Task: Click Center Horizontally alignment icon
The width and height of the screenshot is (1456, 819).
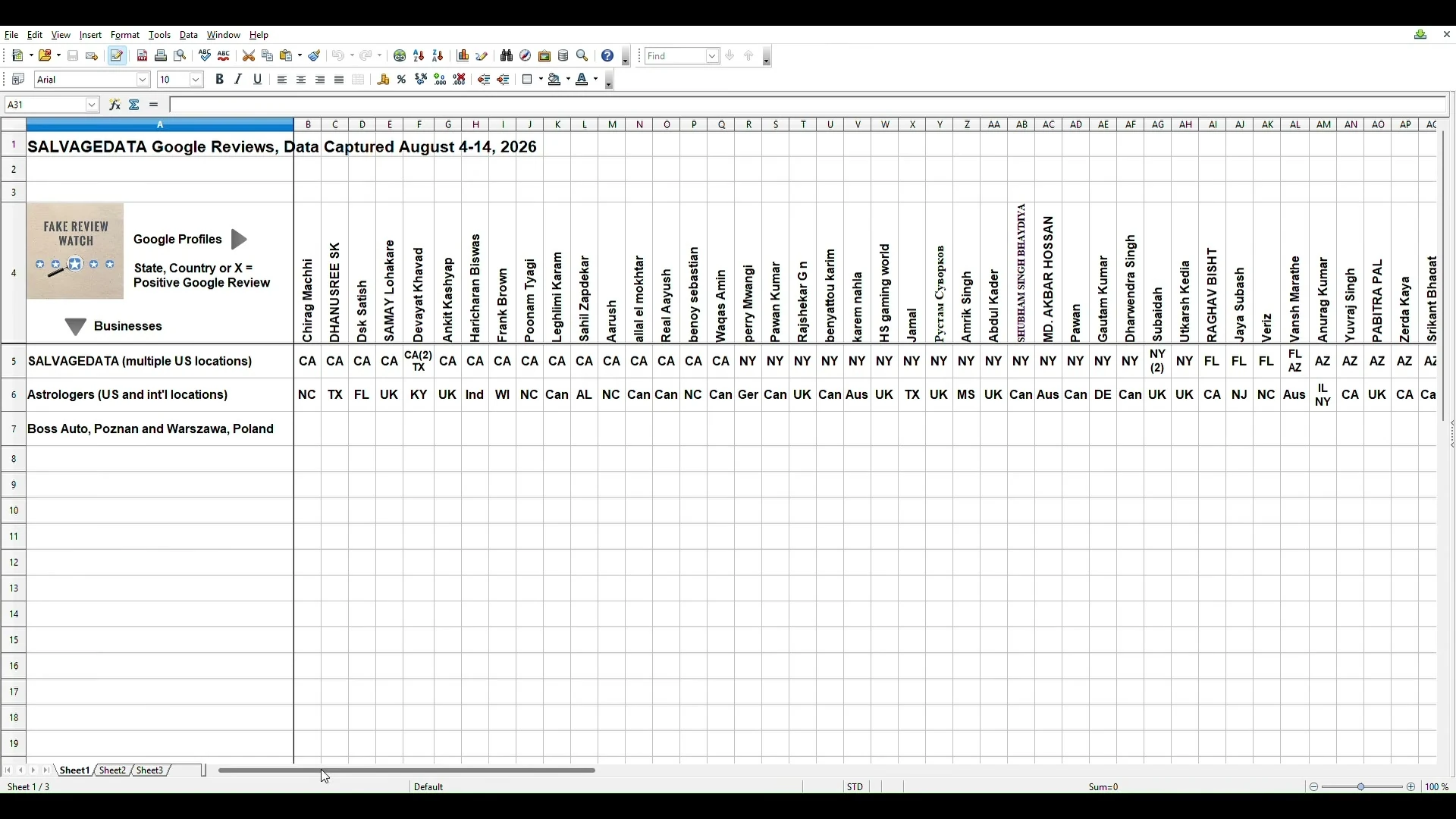Action: 302,80
